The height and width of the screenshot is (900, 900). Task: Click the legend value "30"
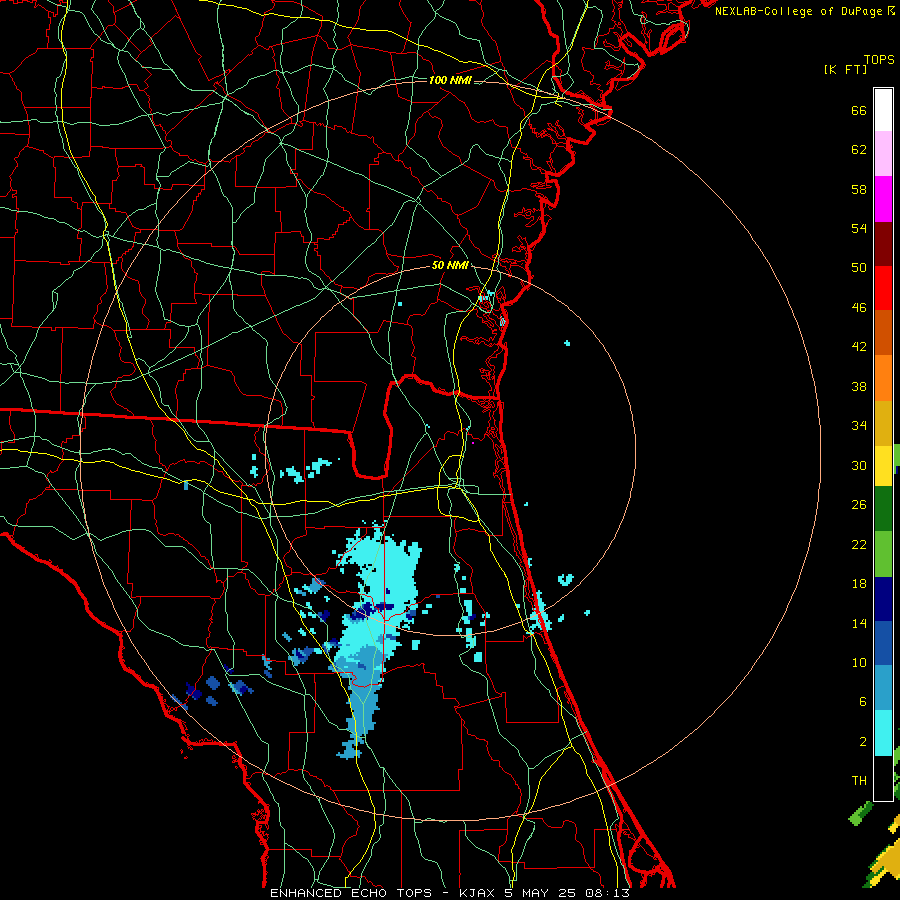pyautogui.click(x=859, y=465)
